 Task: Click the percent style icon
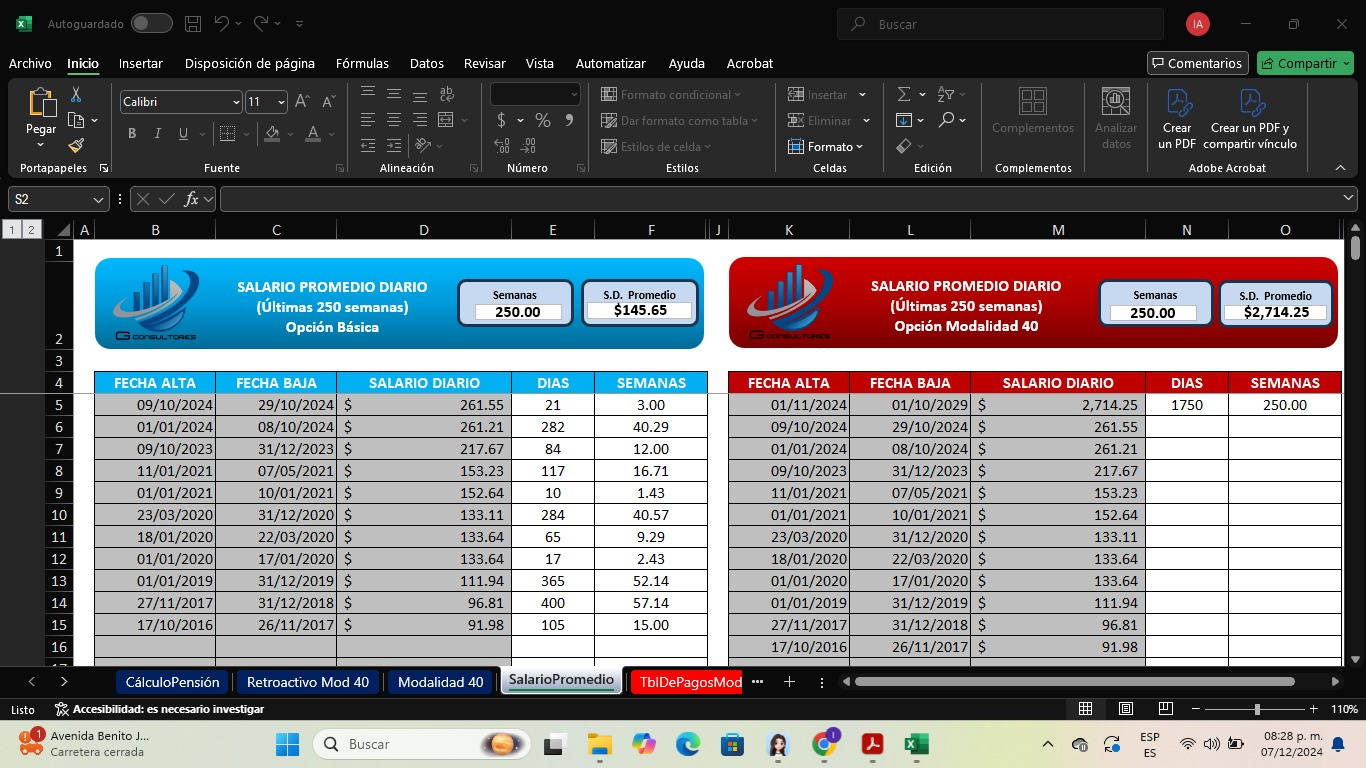pos(542,120)
